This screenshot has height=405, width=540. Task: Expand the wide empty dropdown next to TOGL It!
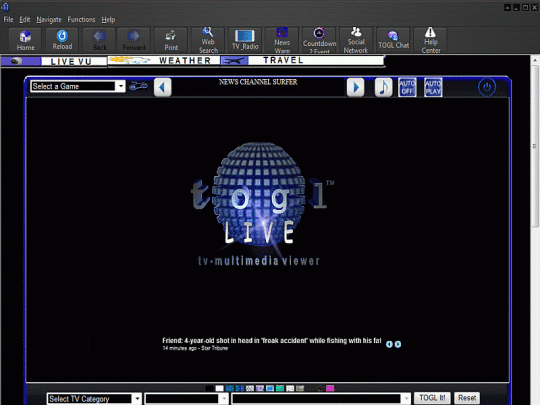321,399
